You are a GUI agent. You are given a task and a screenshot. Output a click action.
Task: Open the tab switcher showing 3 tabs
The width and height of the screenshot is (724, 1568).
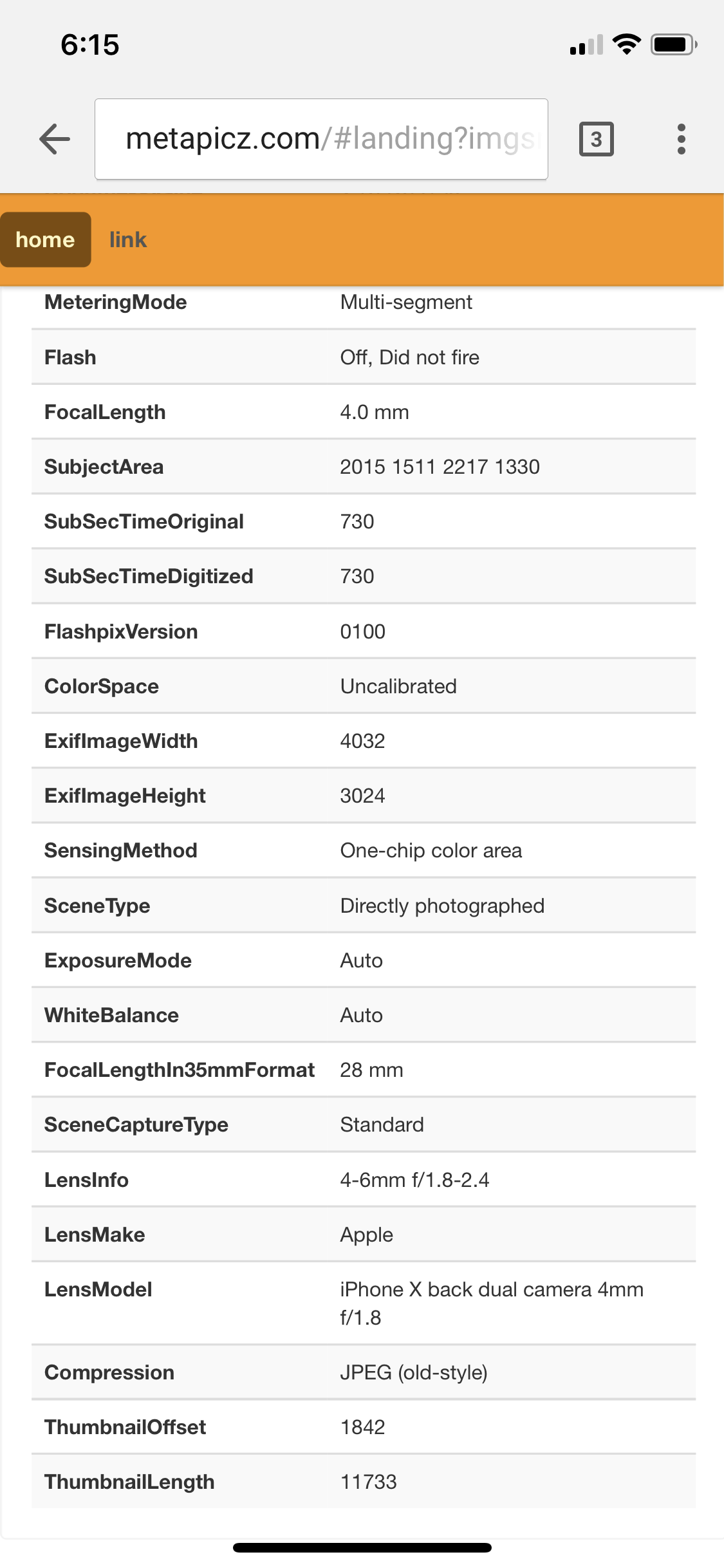point(597,139)
